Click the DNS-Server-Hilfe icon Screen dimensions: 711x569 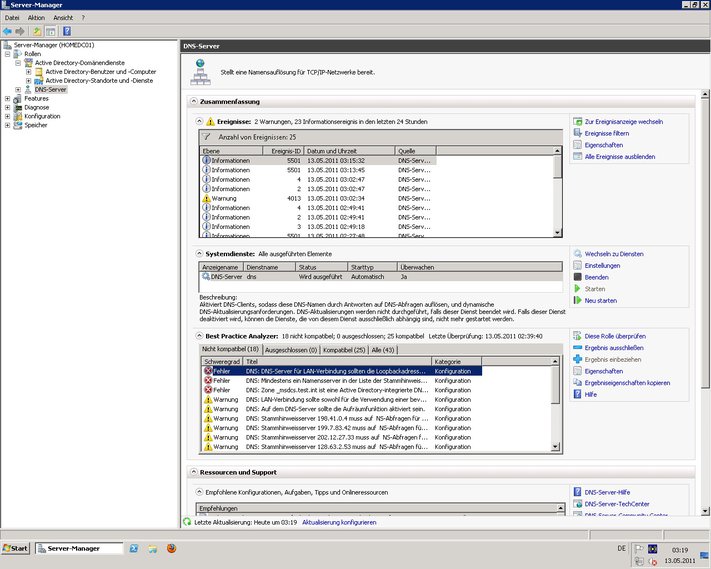[x=577, y=492]
